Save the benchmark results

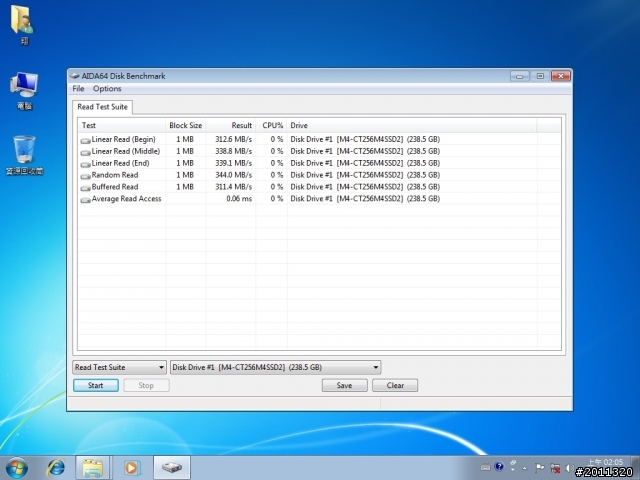click(344, 385)
